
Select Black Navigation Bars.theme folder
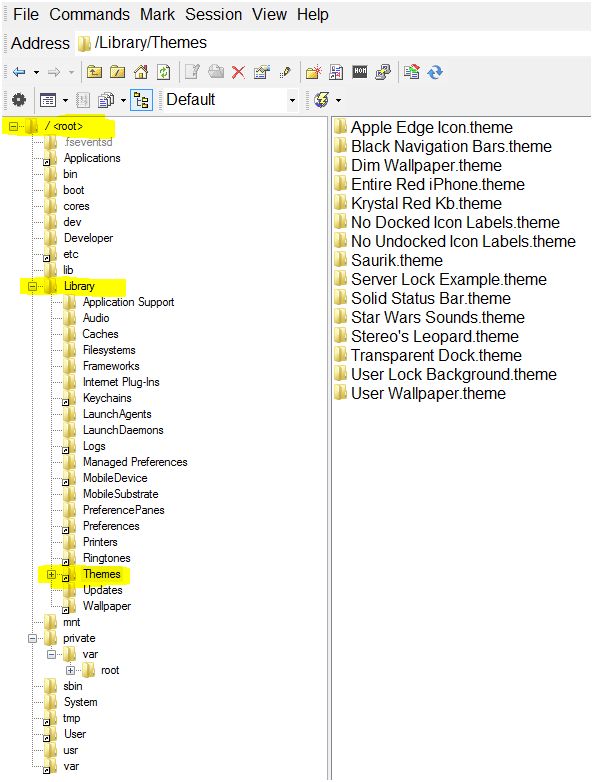[451, 146]
